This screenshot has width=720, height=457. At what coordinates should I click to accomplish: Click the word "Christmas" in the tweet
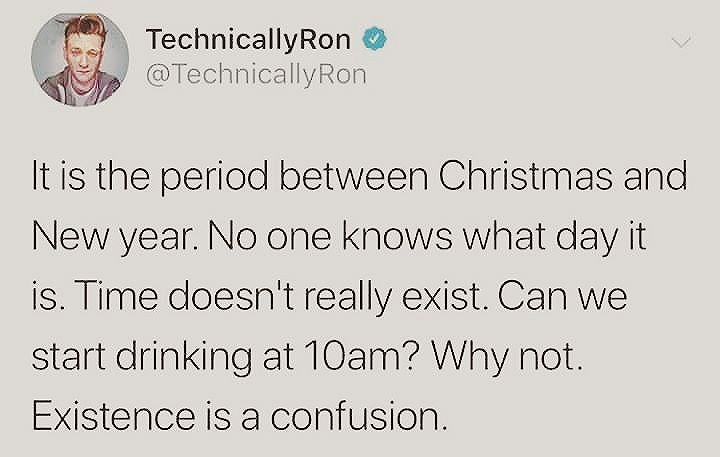point(525,176)
